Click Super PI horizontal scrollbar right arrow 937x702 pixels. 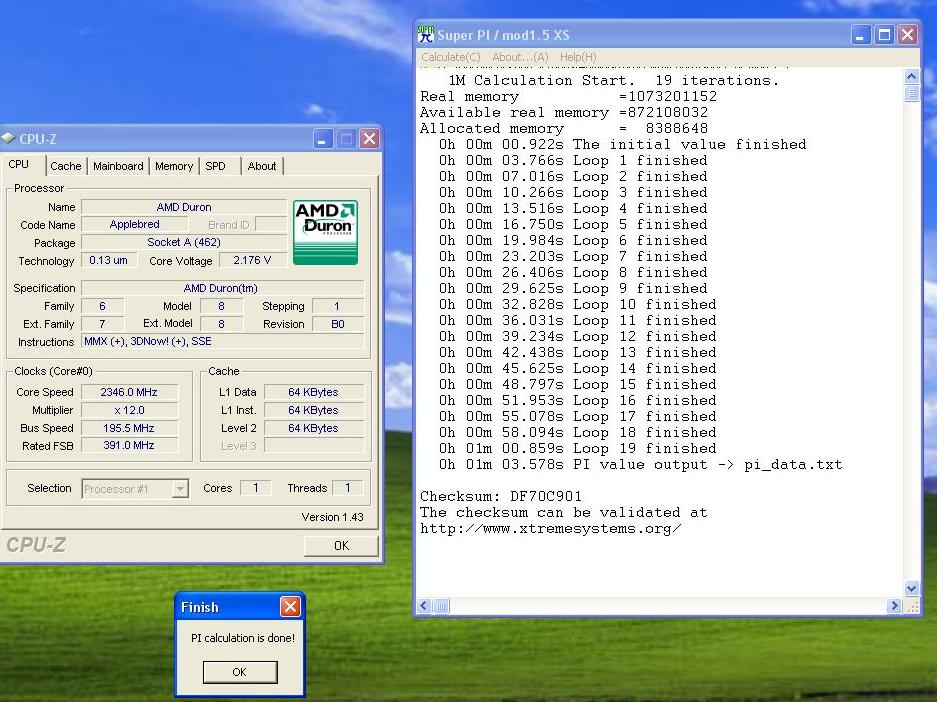[x=894, y=606]
